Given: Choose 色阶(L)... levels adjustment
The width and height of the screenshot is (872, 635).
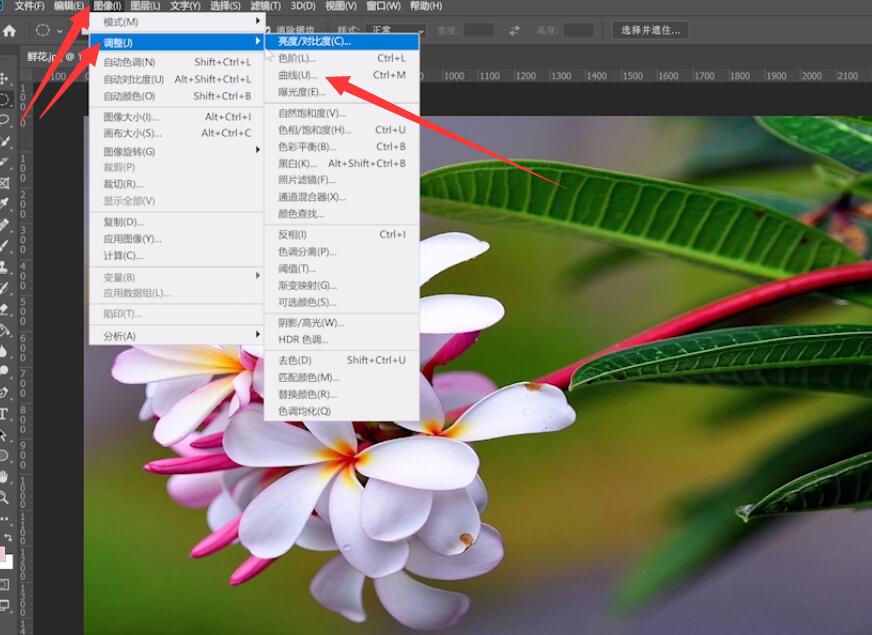Looking at the screenshot, I should 341,58.
